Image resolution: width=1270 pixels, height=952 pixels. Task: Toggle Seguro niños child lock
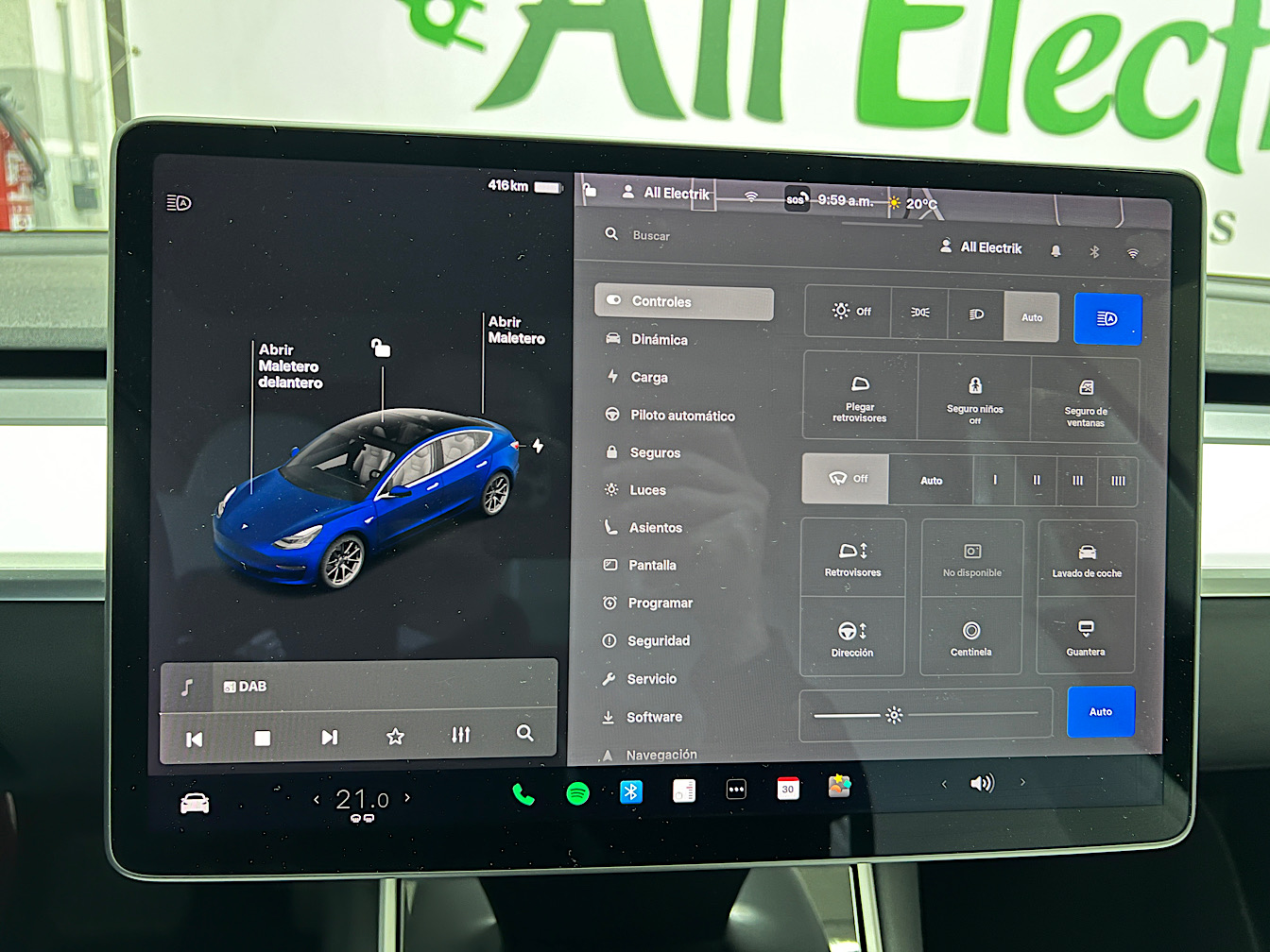974,399
